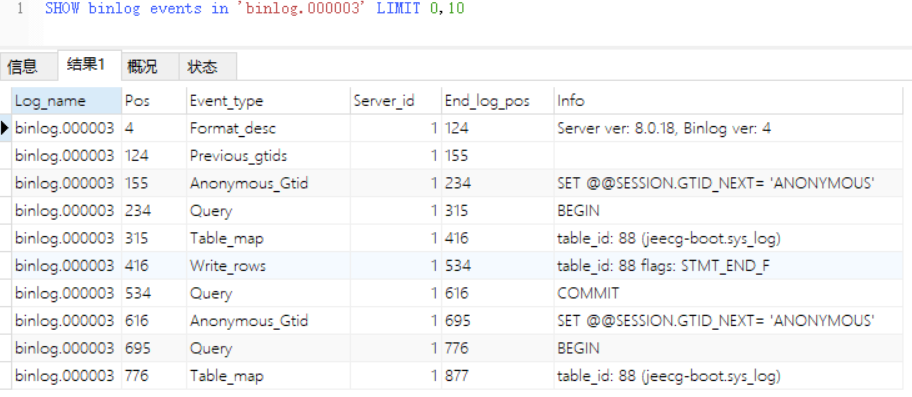Select the Previous_gtids event cell

click(268, 156)
